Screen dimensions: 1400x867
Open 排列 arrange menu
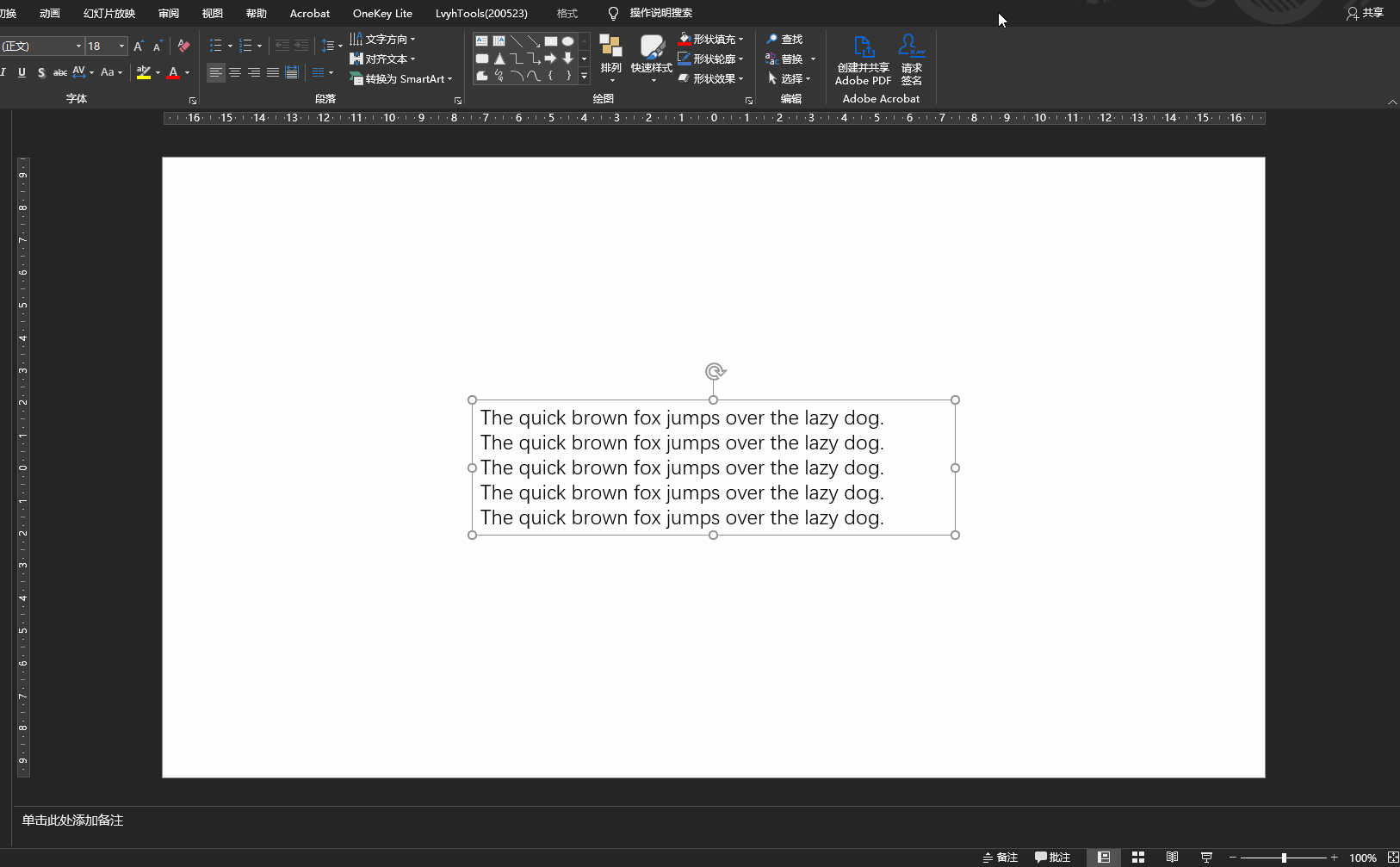pos(611,59)
